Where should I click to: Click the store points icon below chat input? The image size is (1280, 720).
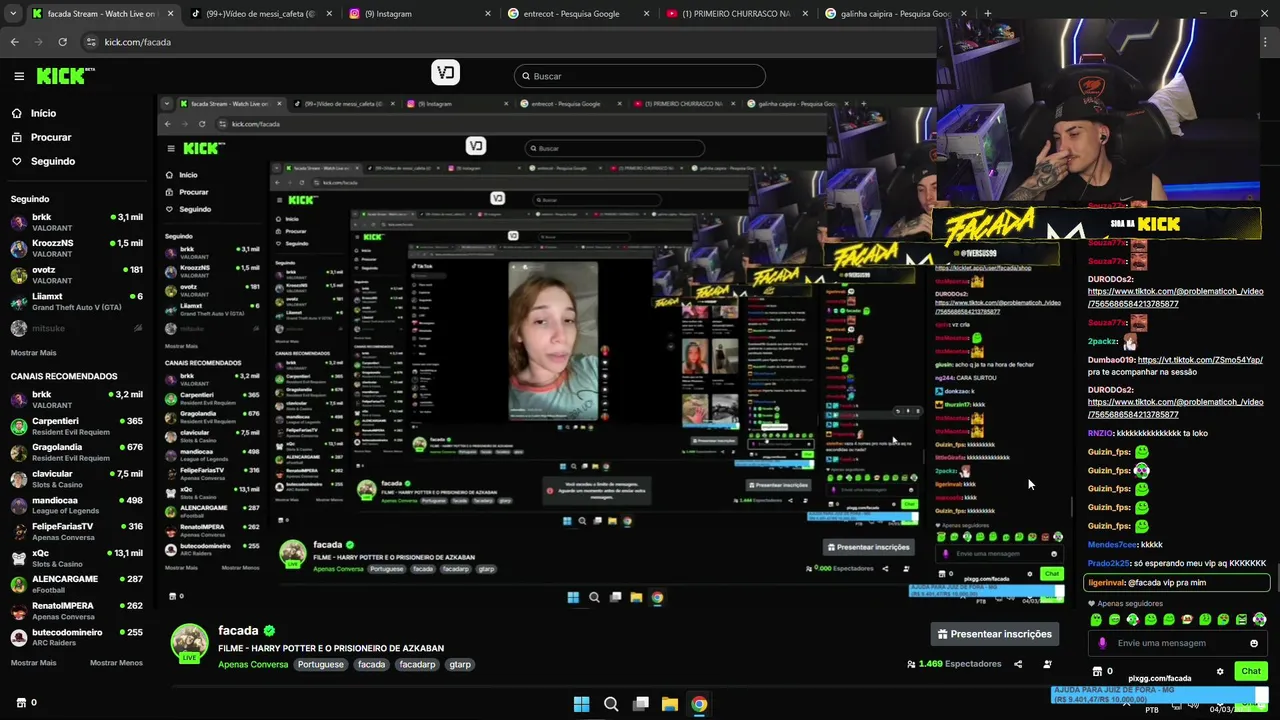(1098, 671)
